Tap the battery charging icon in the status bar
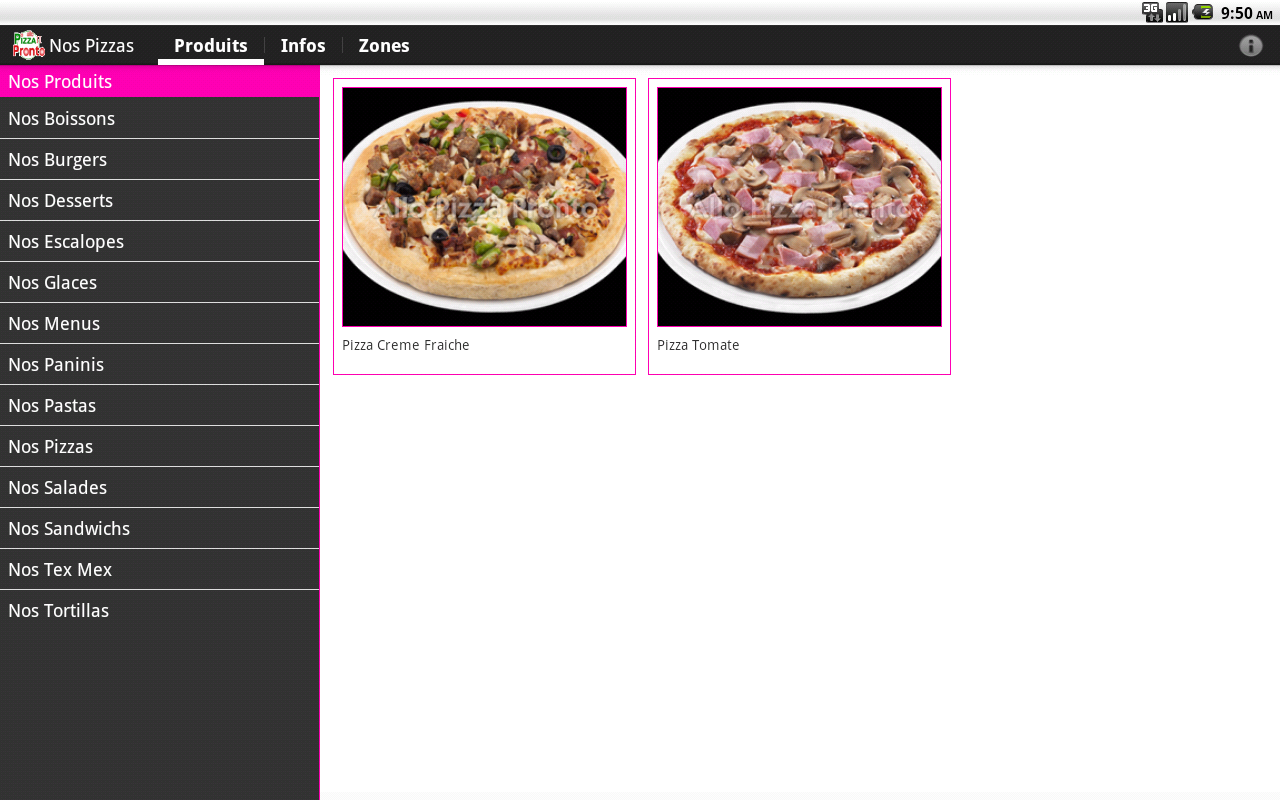 tap(1203, 12)
